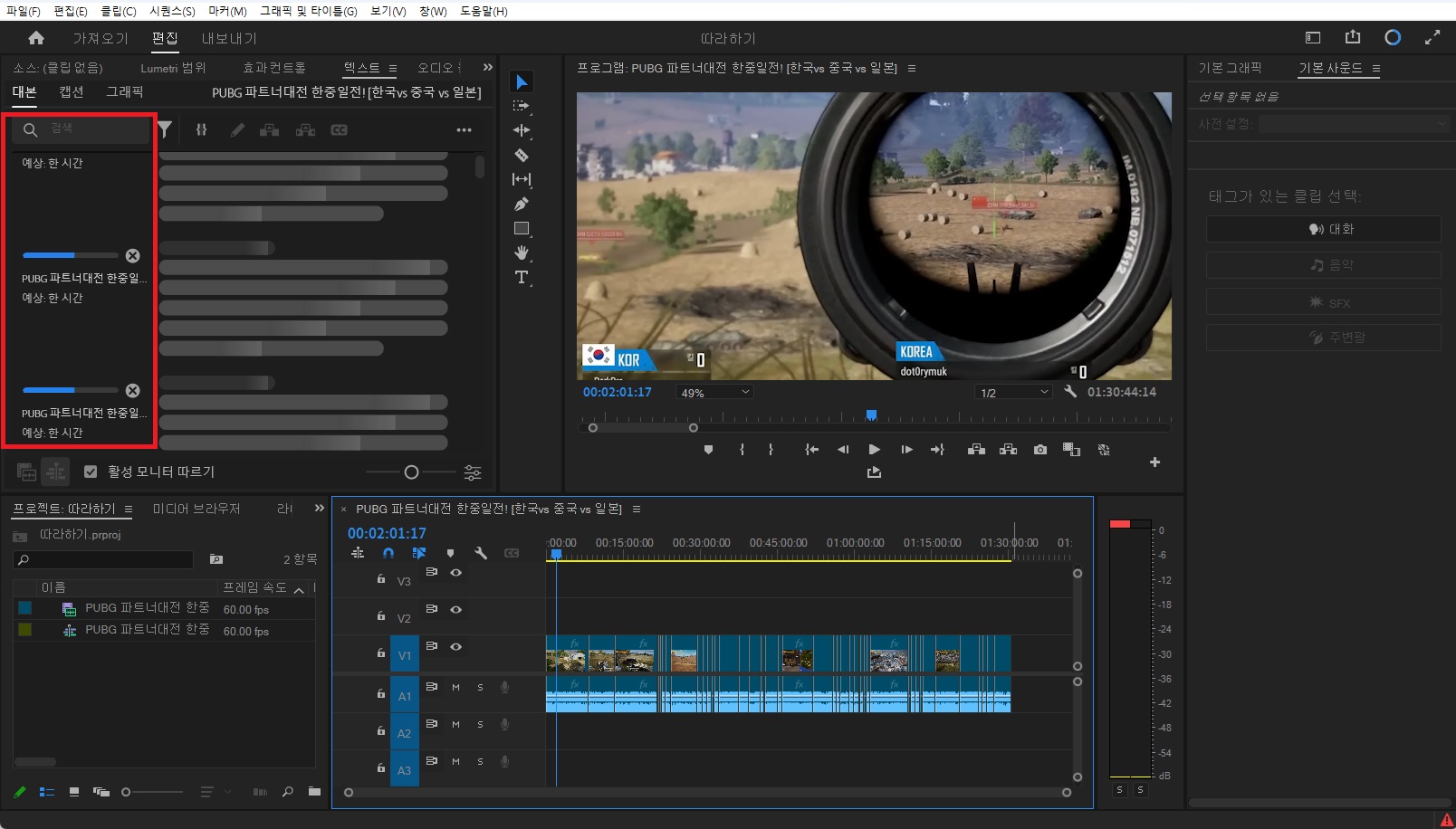1456x829 pixels.
Task: Go to In point in Program monitor
Action: click(x=812, y=449)
